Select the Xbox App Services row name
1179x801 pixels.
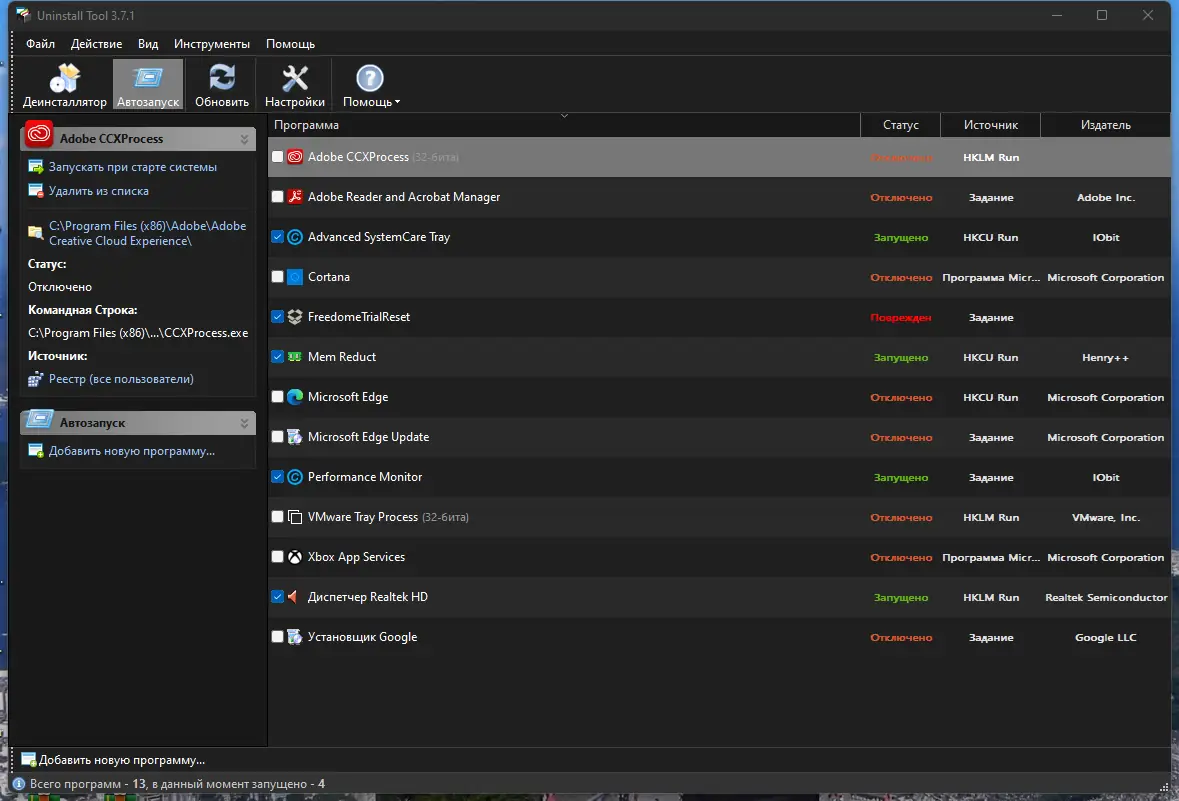pos(356,557)
